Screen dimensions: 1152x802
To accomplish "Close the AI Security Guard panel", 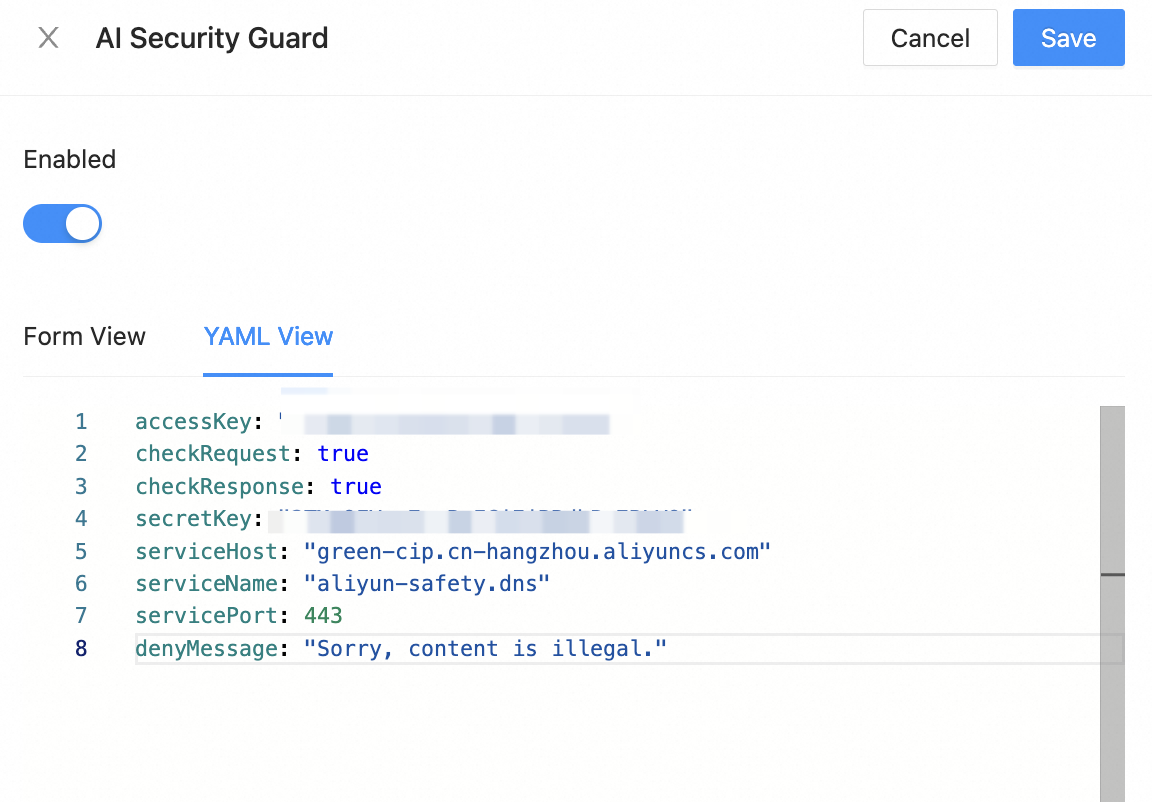I will tap(48, 38).
